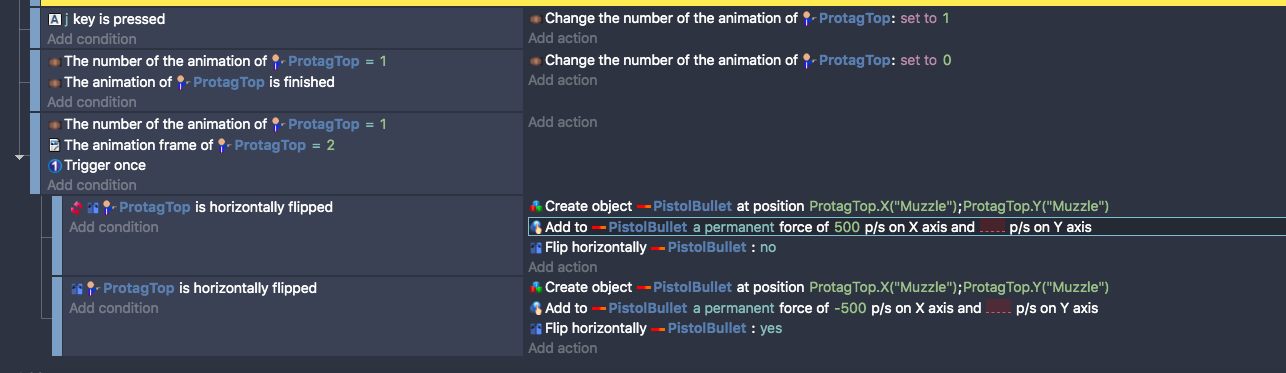Click "Add action" beside the Trigger once event
1286x373 pixels.
tap(563, 122)
